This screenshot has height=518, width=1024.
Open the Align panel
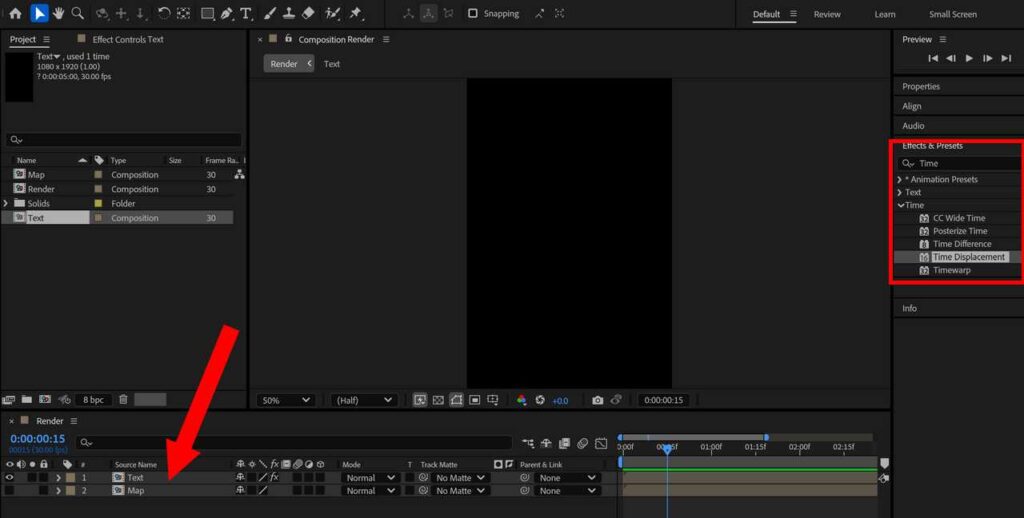click(x=912, y=106)
